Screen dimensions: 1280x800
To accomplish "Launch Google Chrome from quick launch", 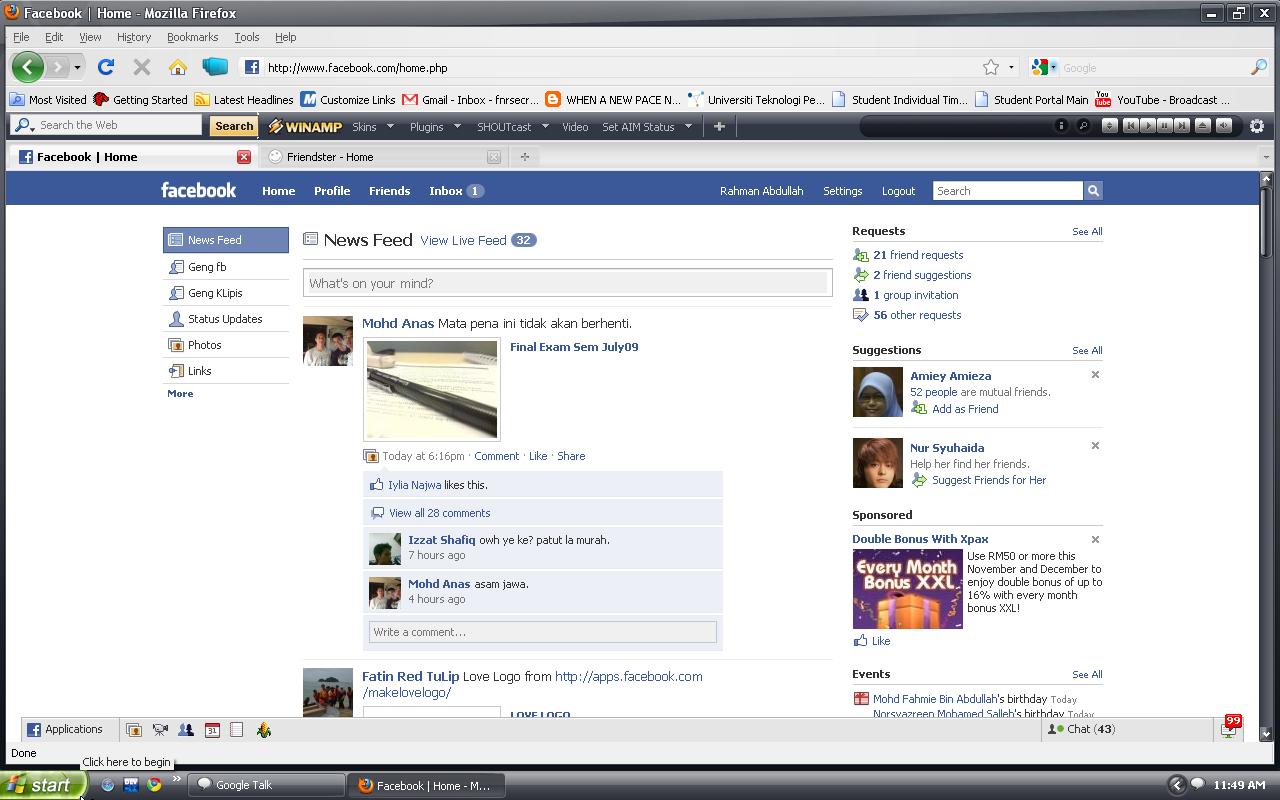I will [154, 785].
